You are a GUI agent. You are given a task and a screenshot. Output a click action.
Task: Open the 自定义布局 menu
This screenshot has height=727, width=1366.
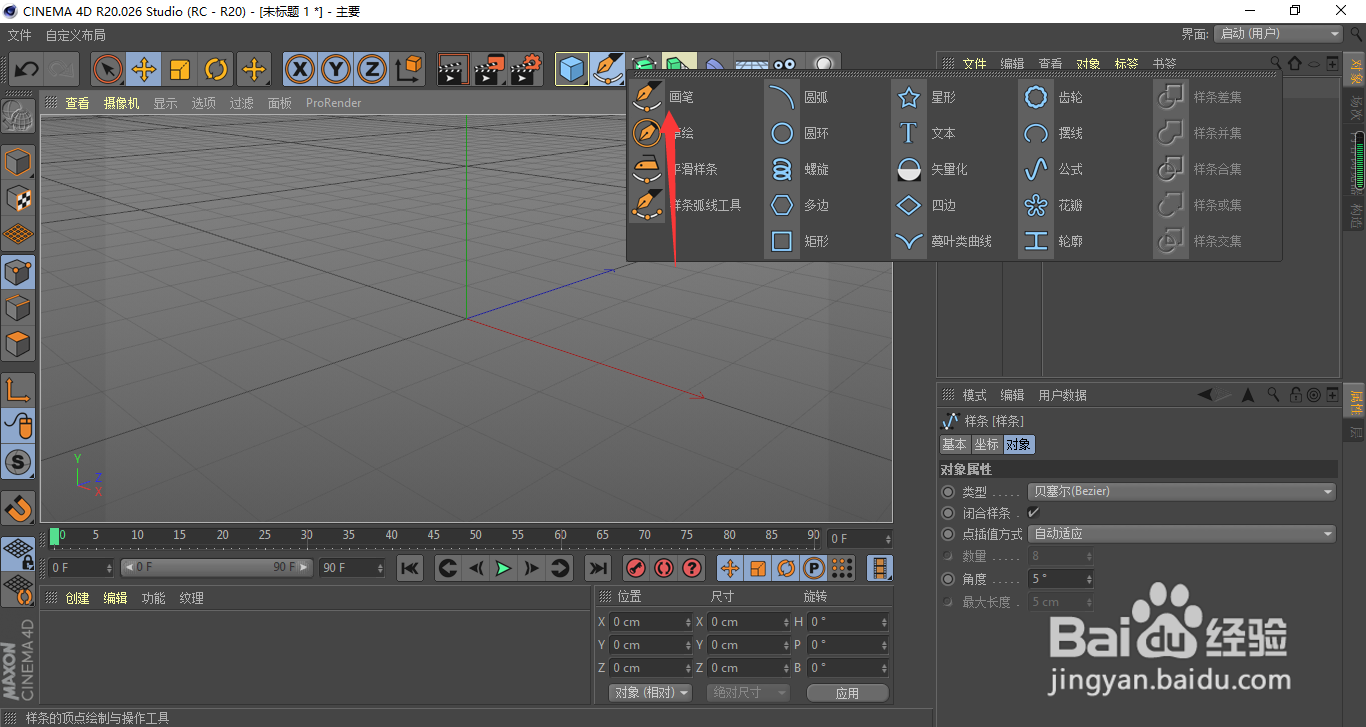pyautogui.click(x=75, y=35)
